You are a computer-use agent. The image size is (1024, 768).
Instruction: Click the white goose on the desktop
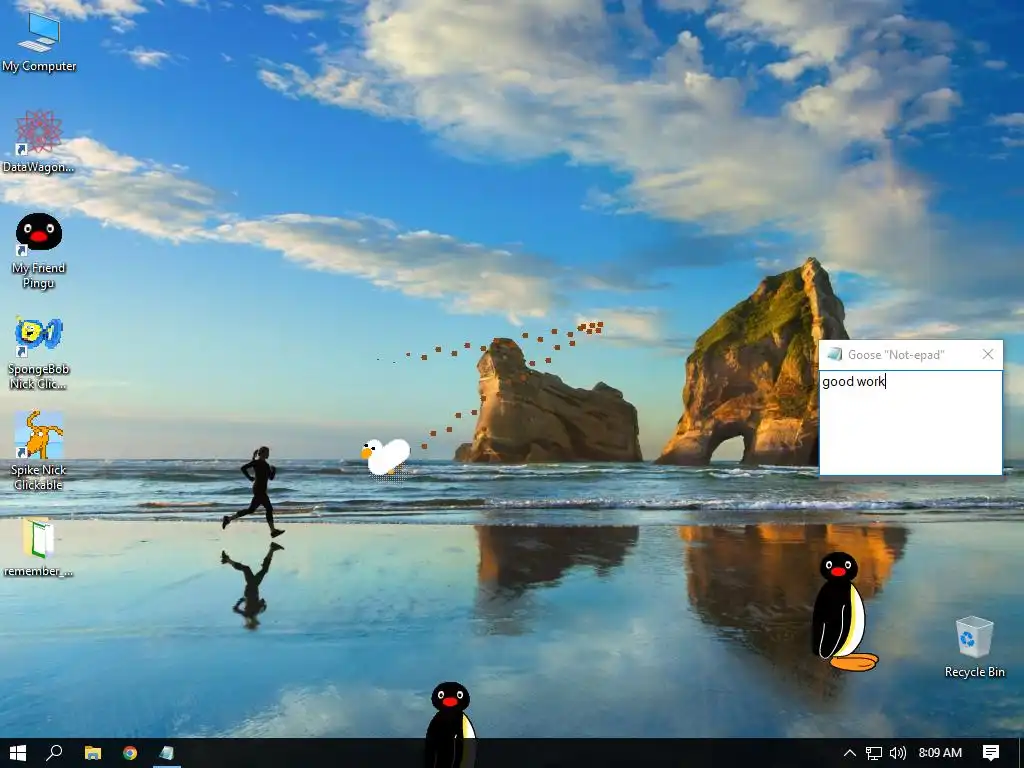386,457
